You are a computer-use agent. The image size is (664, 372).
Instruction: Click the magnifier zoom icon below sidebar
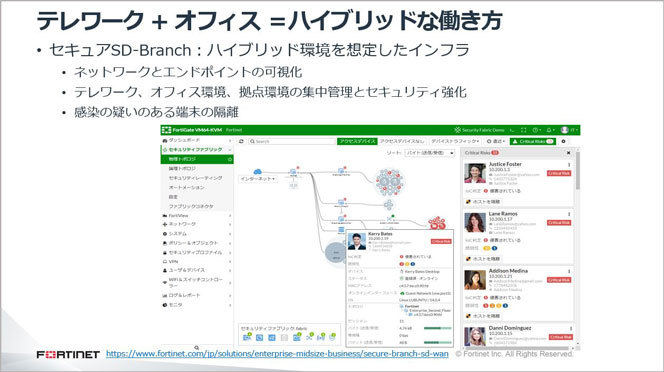coord(196,348)
